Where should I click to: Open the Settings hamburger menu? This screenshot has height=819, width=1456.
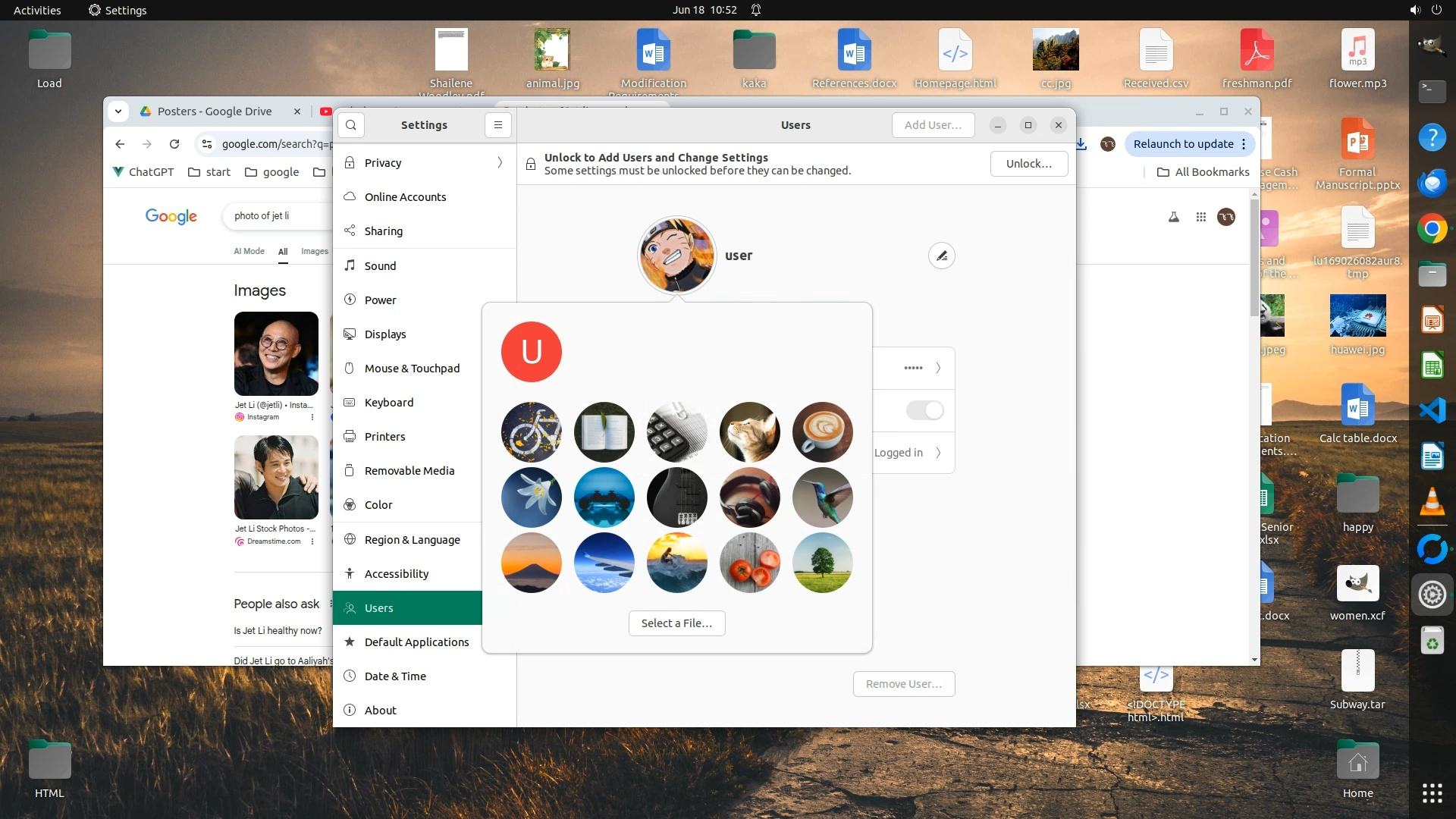pos(498,125)
